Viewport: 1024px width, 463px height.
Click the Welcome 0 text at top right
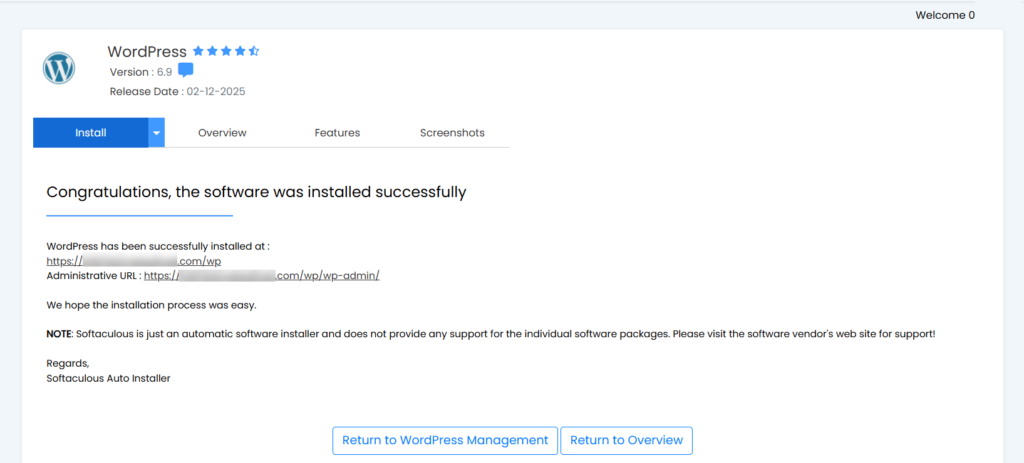pyautogui.click(x=944, y=15)
